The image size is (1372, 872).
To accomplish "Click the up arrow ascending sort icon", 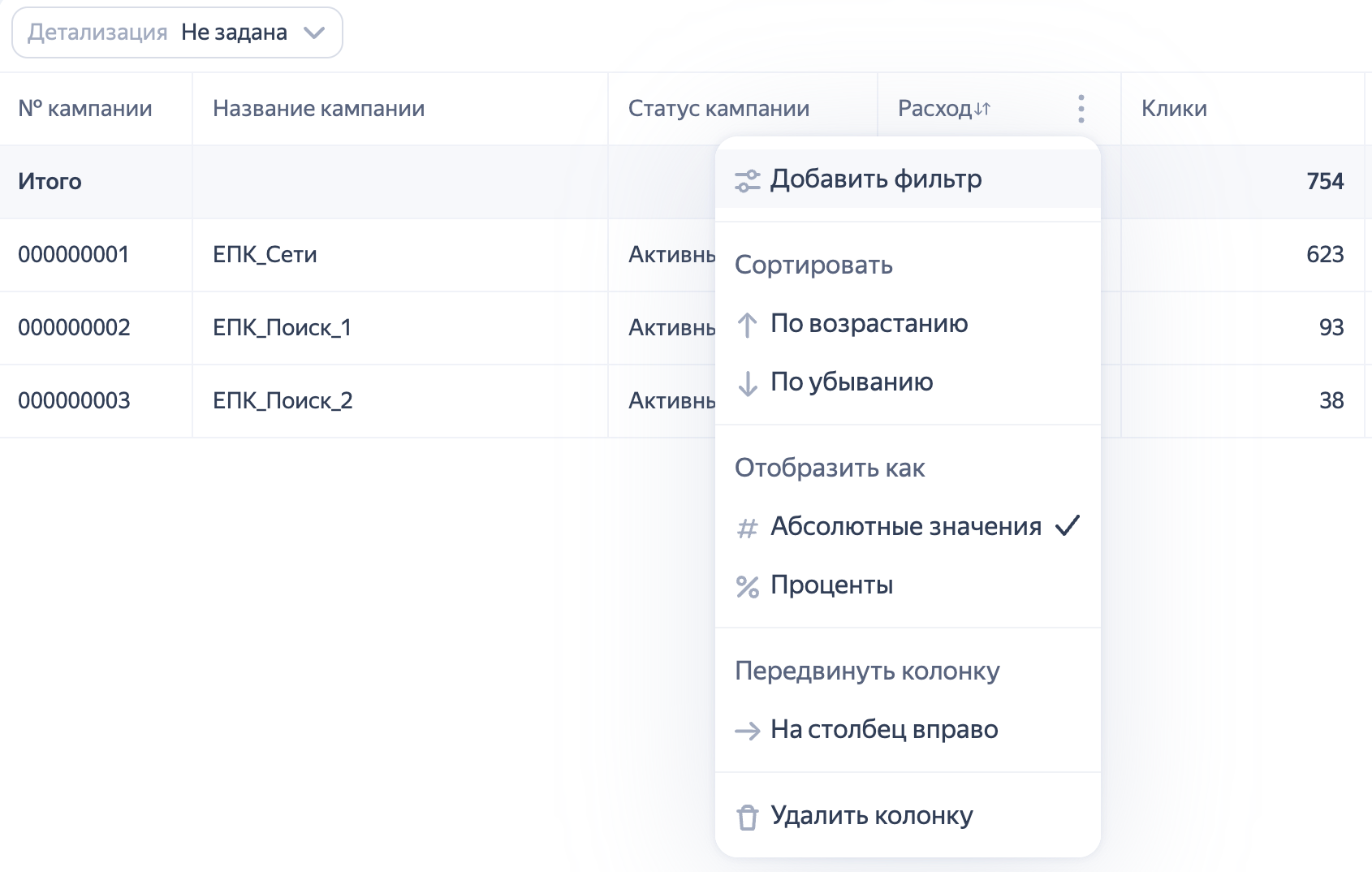I will (747, 325).
